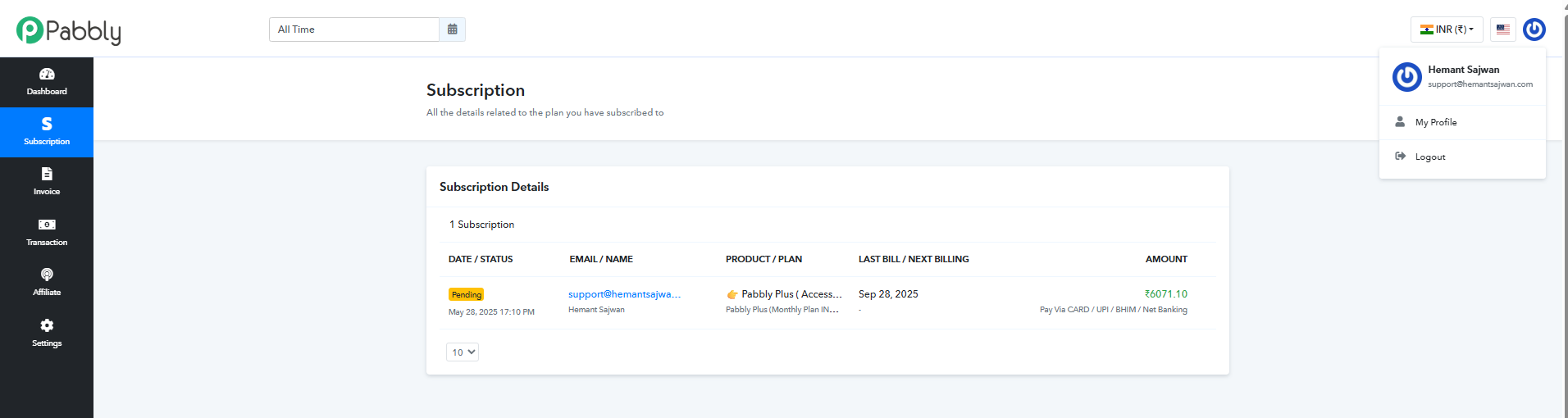Viewport: 1568px width, 418px height.
Task: Click the calendar icon beside All Time
Action: (452, 30)
